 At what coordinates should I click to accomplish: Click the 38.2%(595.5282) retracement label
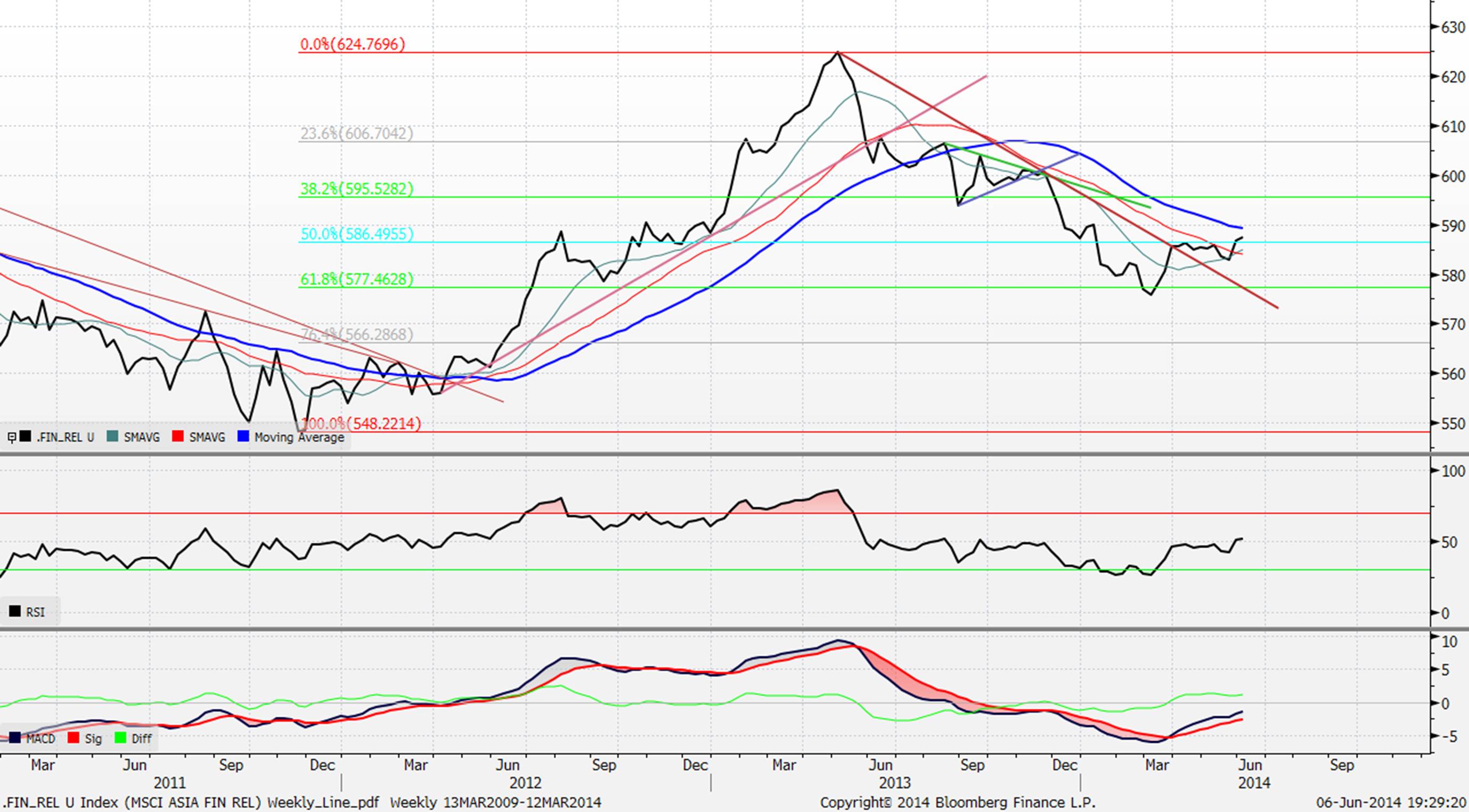click(x=356, y=188)
